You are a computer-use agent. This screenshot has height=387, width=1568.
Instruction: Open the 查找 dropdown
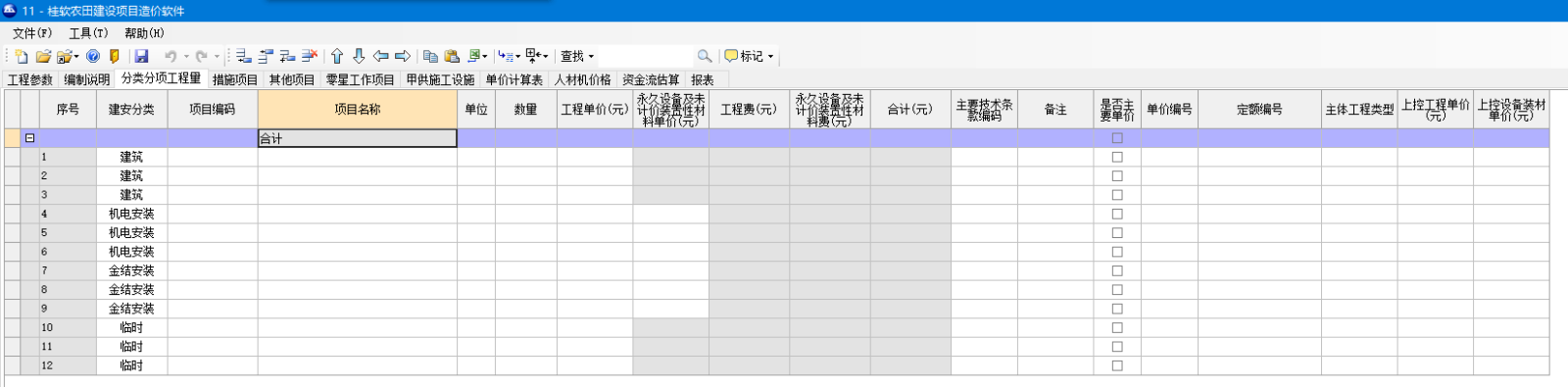(x=577, y=57)
